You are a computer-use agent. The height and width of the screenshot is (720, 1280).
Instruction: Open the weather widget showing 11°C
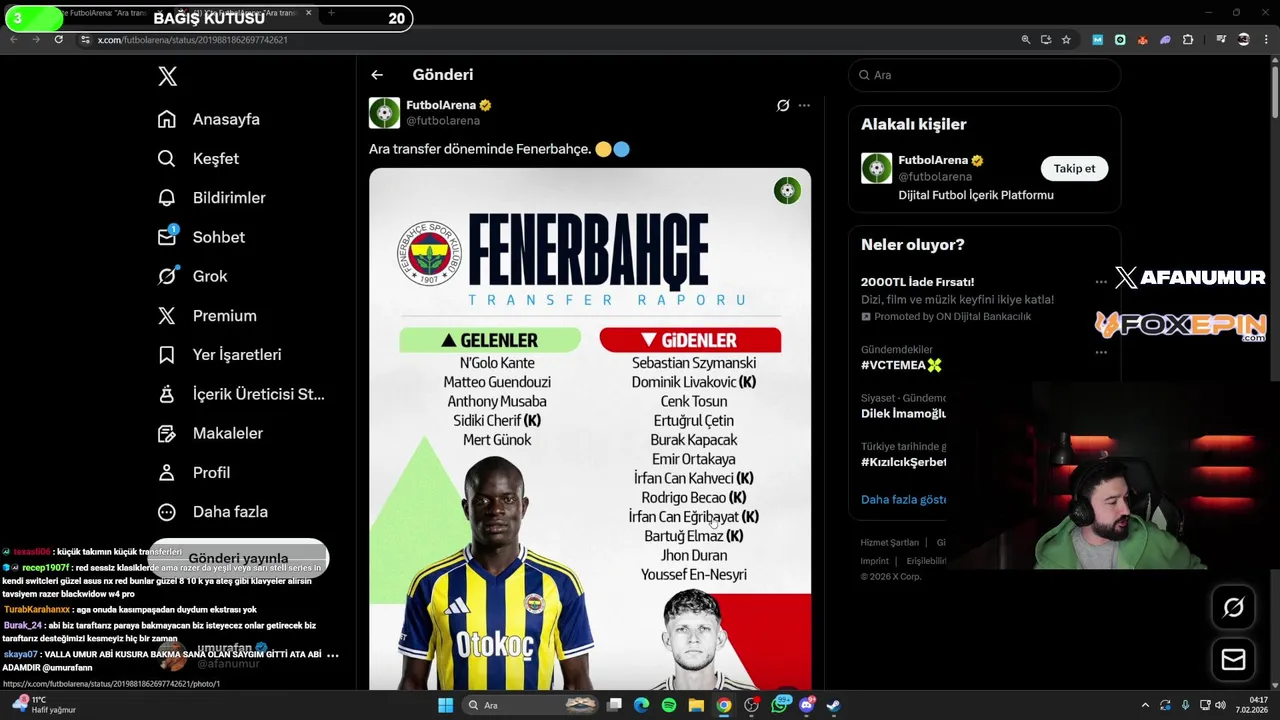45,705
